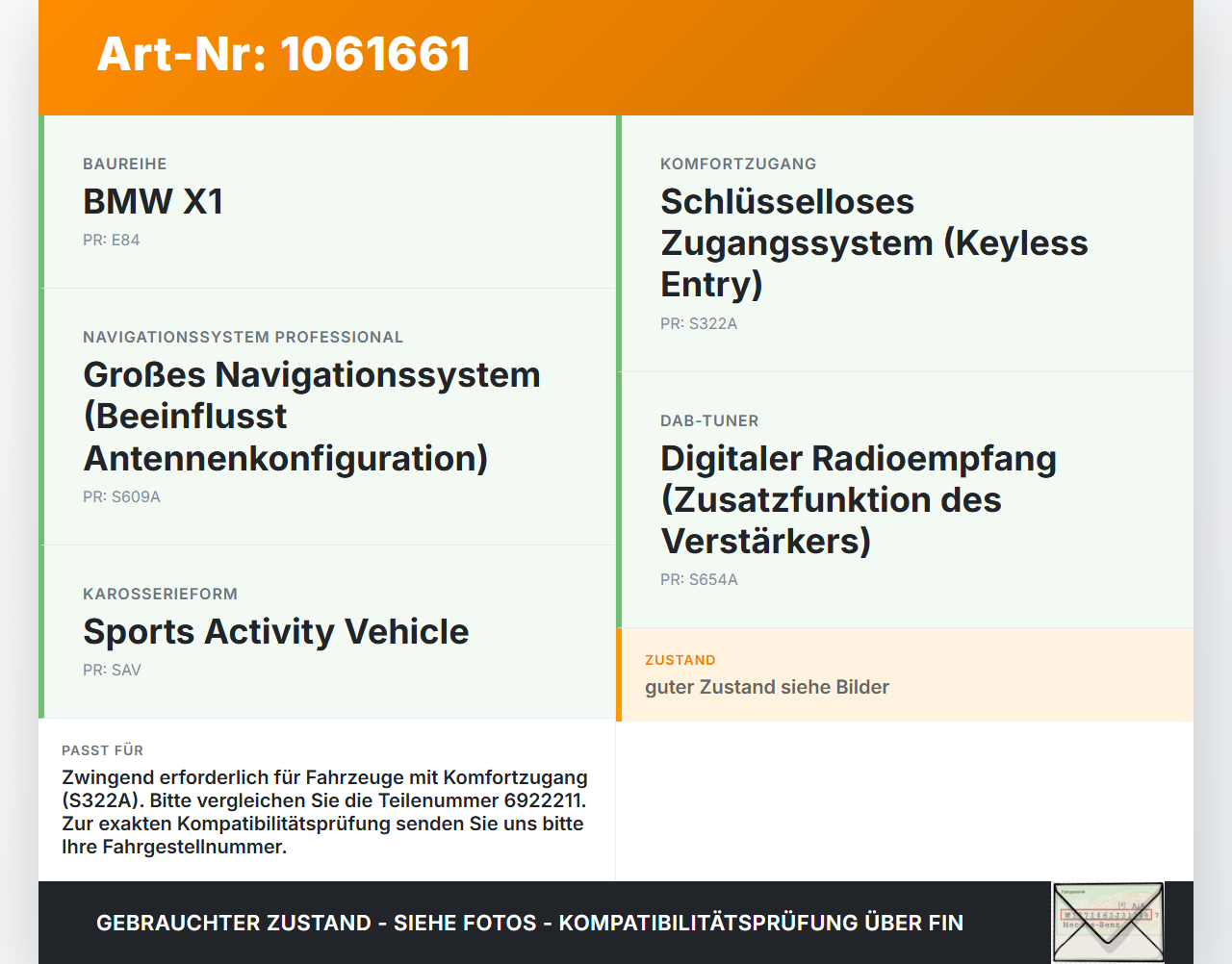Click the Teilenummer 6922211 description text
The width and height of the screenshot is (1232, 964).
click(x=325, y=812)
